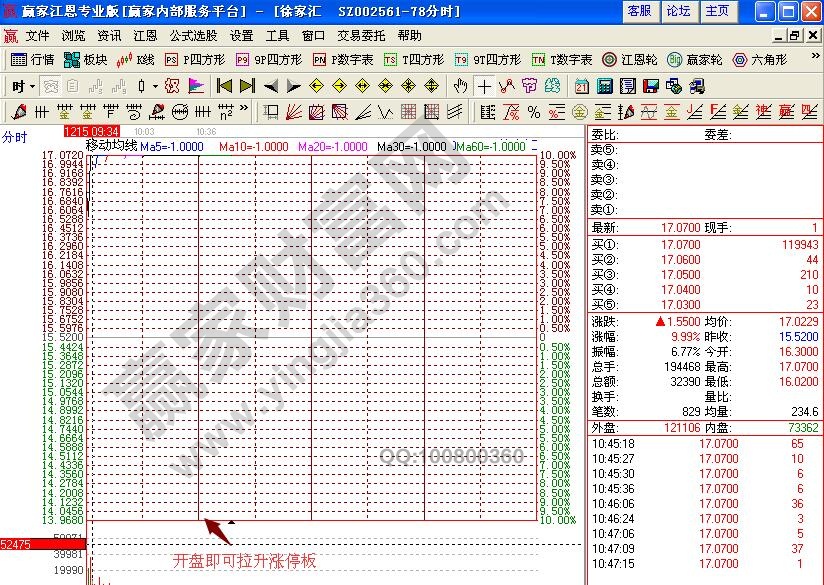
Task: Jump to first record arrow button
Action: coord(225,86)
